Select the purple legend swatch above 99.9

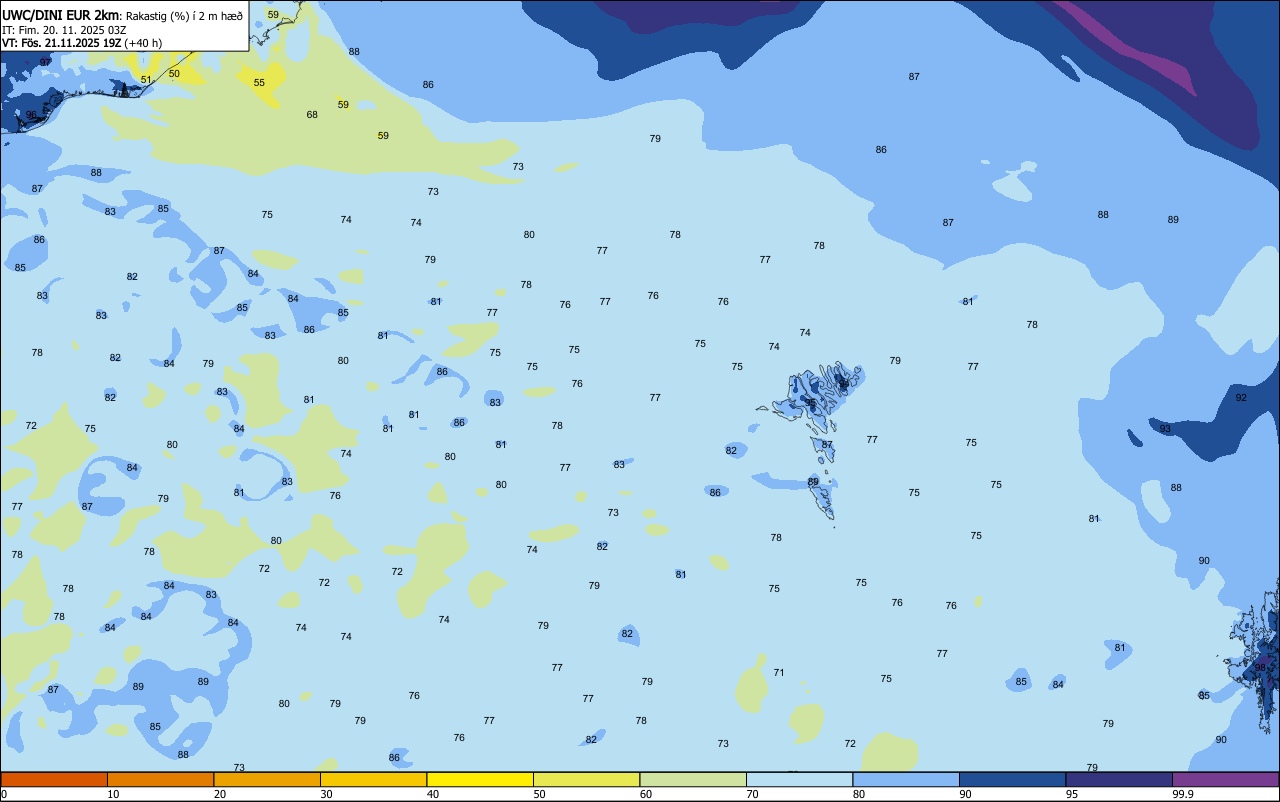(x=1225, y=779)
